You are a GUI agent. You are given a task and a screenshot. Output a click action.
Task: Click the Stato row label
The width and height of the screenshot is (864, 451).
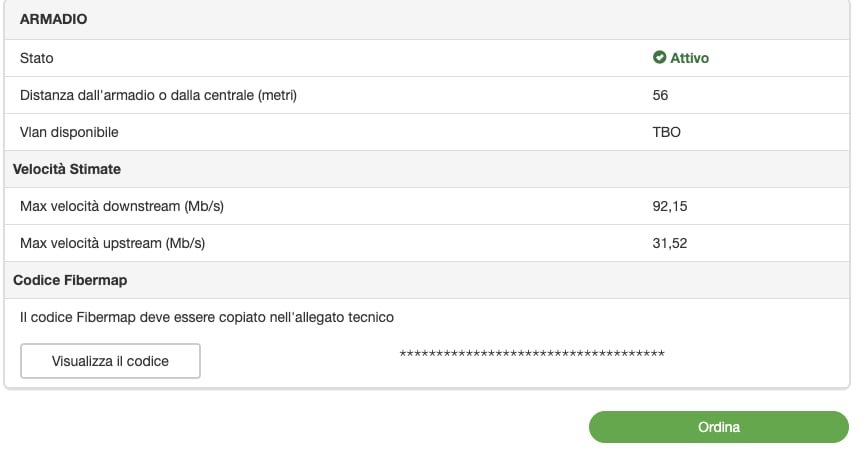37,58
